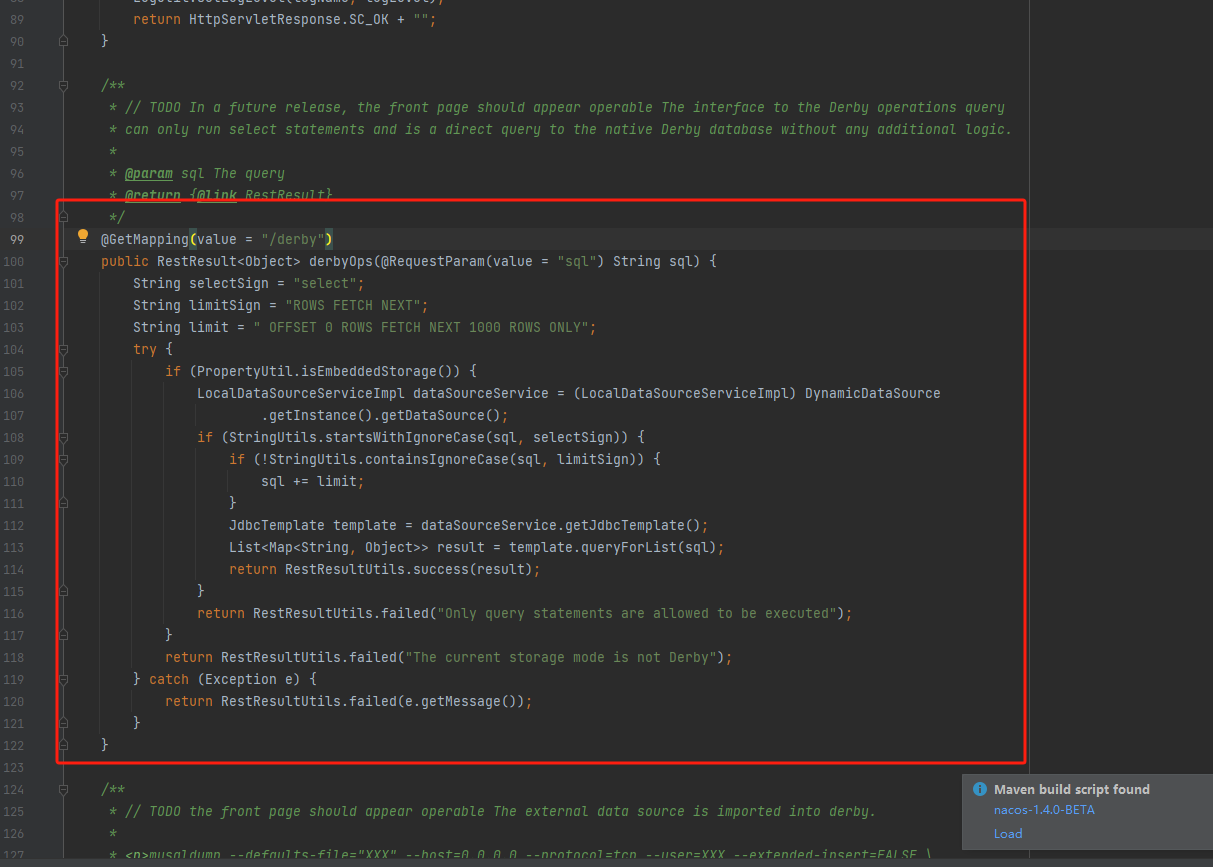This screenshot has height=867, width=1213.
Task: Open the nacos-1.4.0-BETA link
Action: click(x=1044, y=810)
